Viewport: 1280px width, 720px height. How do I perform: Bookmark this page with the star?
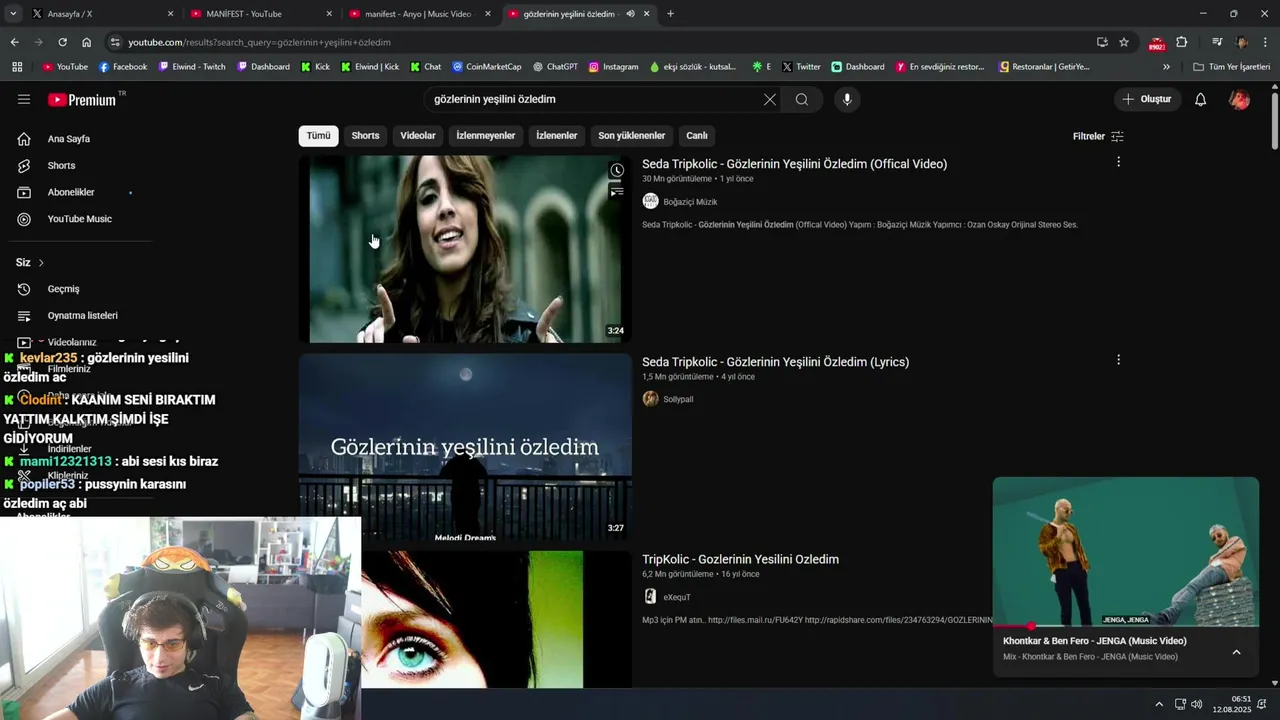[1124, 42]
